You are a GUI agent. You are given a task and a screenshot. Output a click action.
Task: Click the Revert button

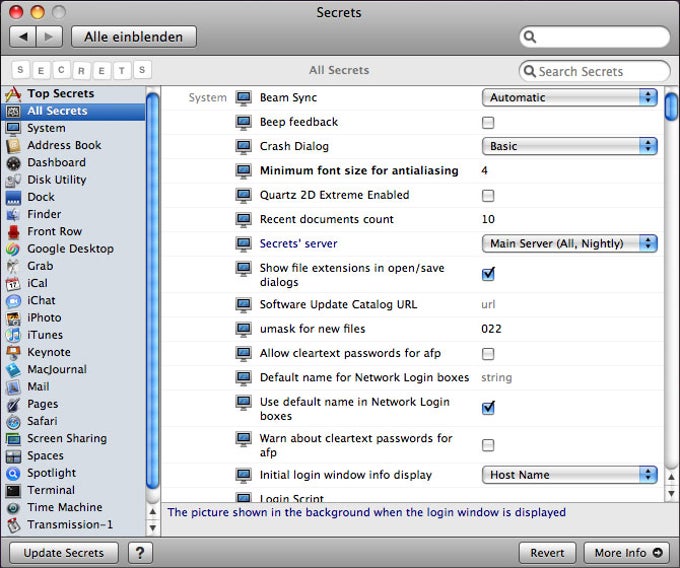point(547,553)
